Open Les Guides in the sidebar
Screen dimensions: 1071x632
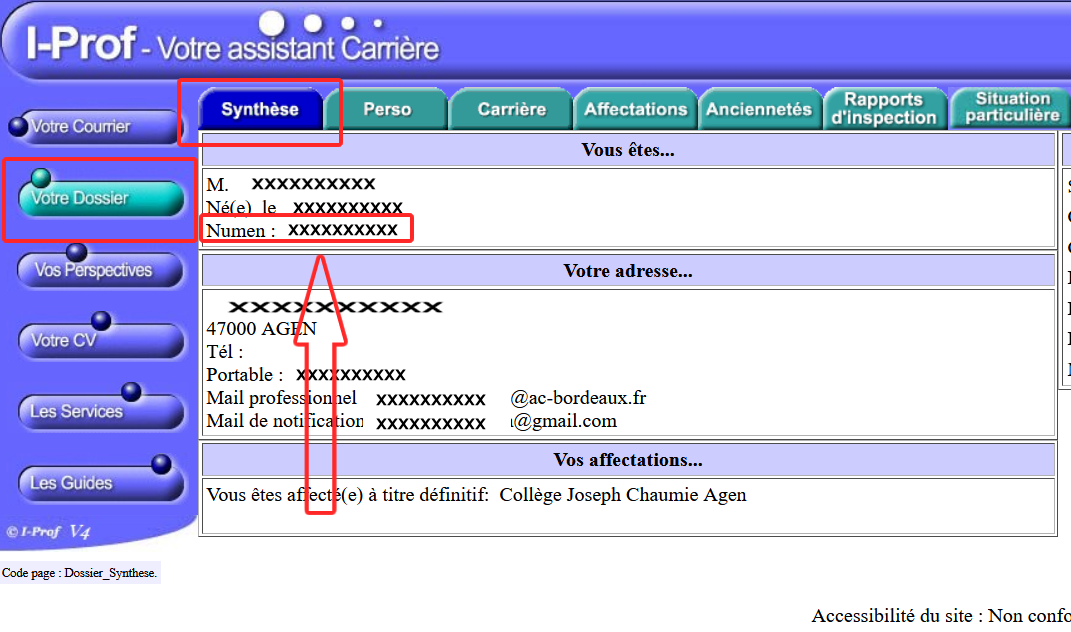pyautogui.click(x=100, y=483)
